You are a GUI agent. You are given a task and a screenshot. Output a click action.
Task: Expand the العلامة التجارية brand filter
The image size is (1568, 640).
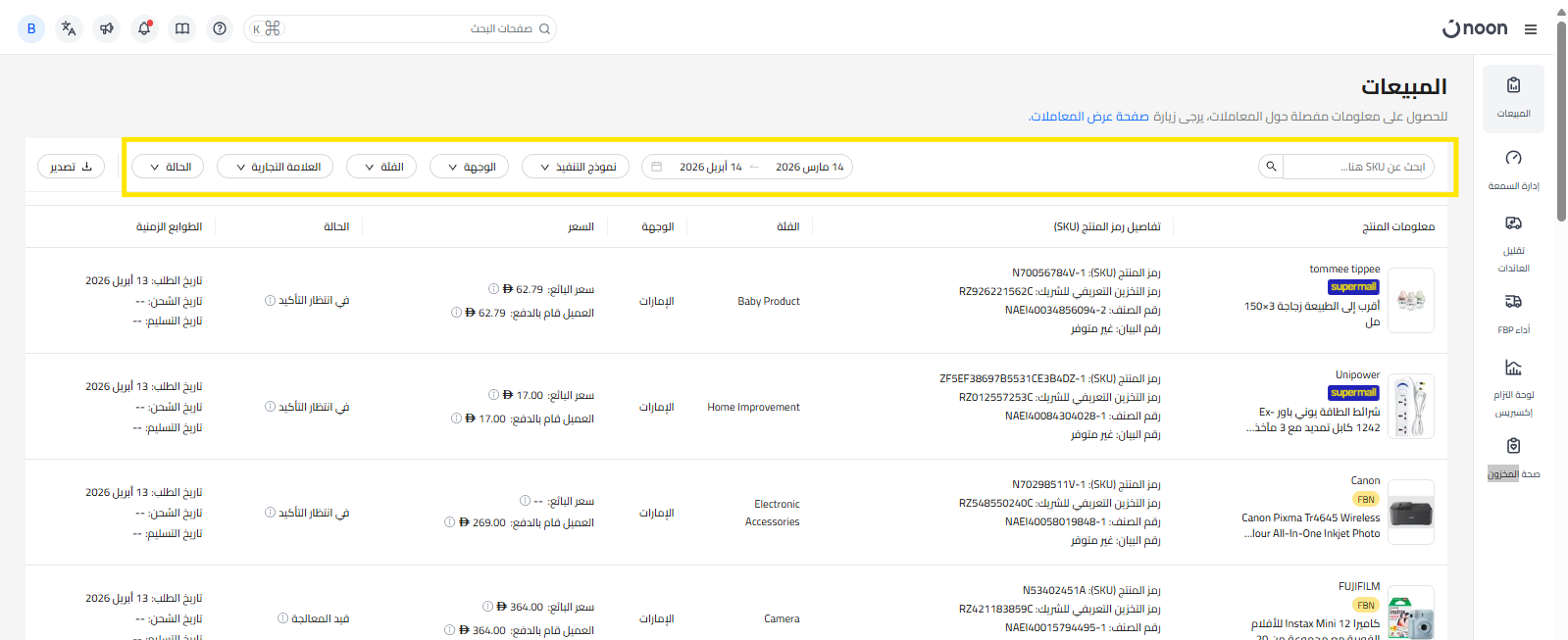tap(276, 167)
